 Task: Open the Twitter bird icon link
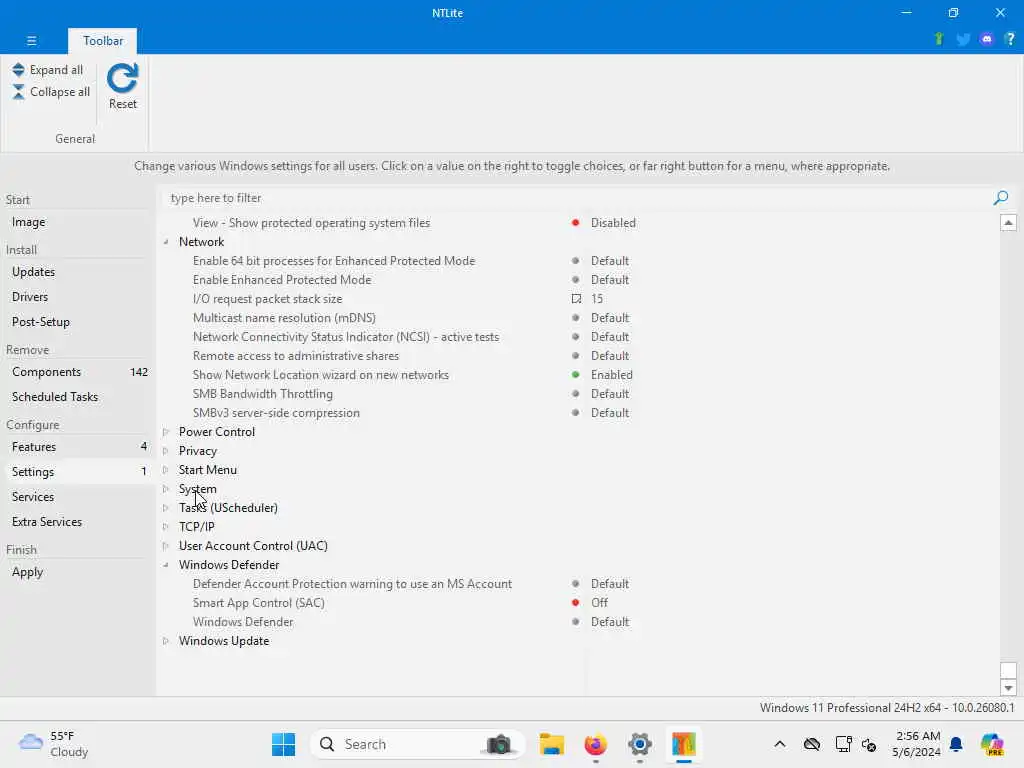[963, 39]
